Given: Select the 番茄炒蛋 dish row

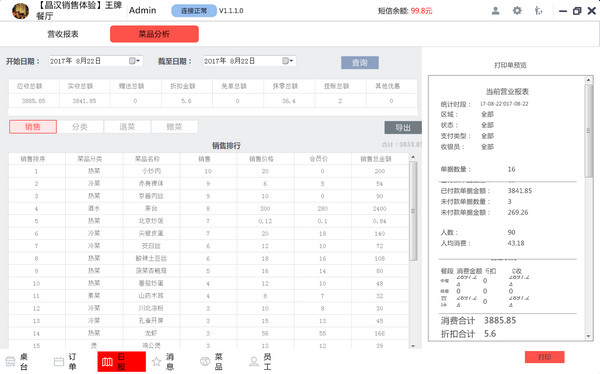Looking at the screenshot, I should [x=209, y=283].
